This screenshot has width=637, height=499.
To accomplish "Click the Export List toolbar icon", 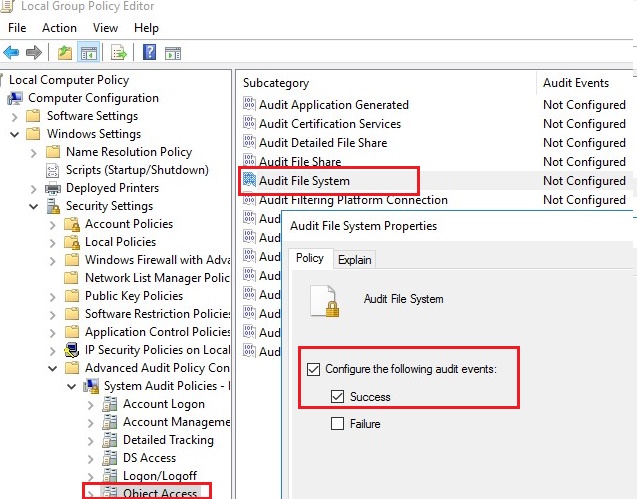I will coord(119,52).
